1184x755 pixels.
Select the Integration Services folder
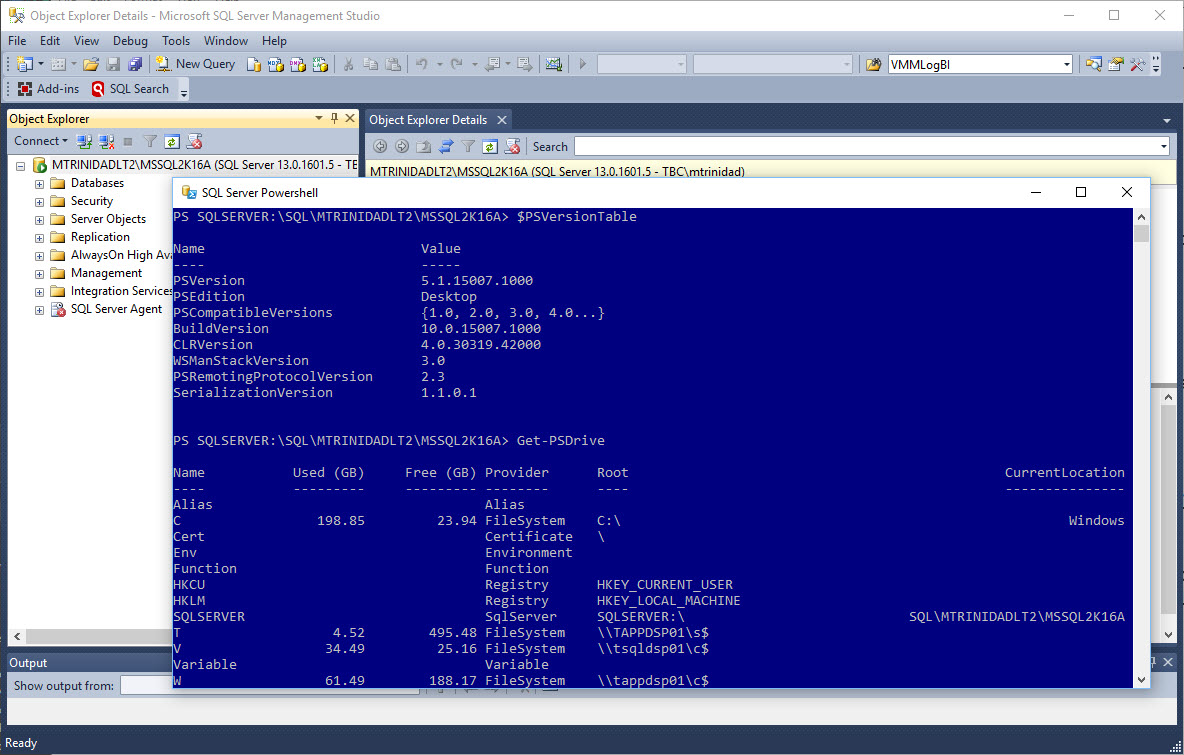pos(121,291)
